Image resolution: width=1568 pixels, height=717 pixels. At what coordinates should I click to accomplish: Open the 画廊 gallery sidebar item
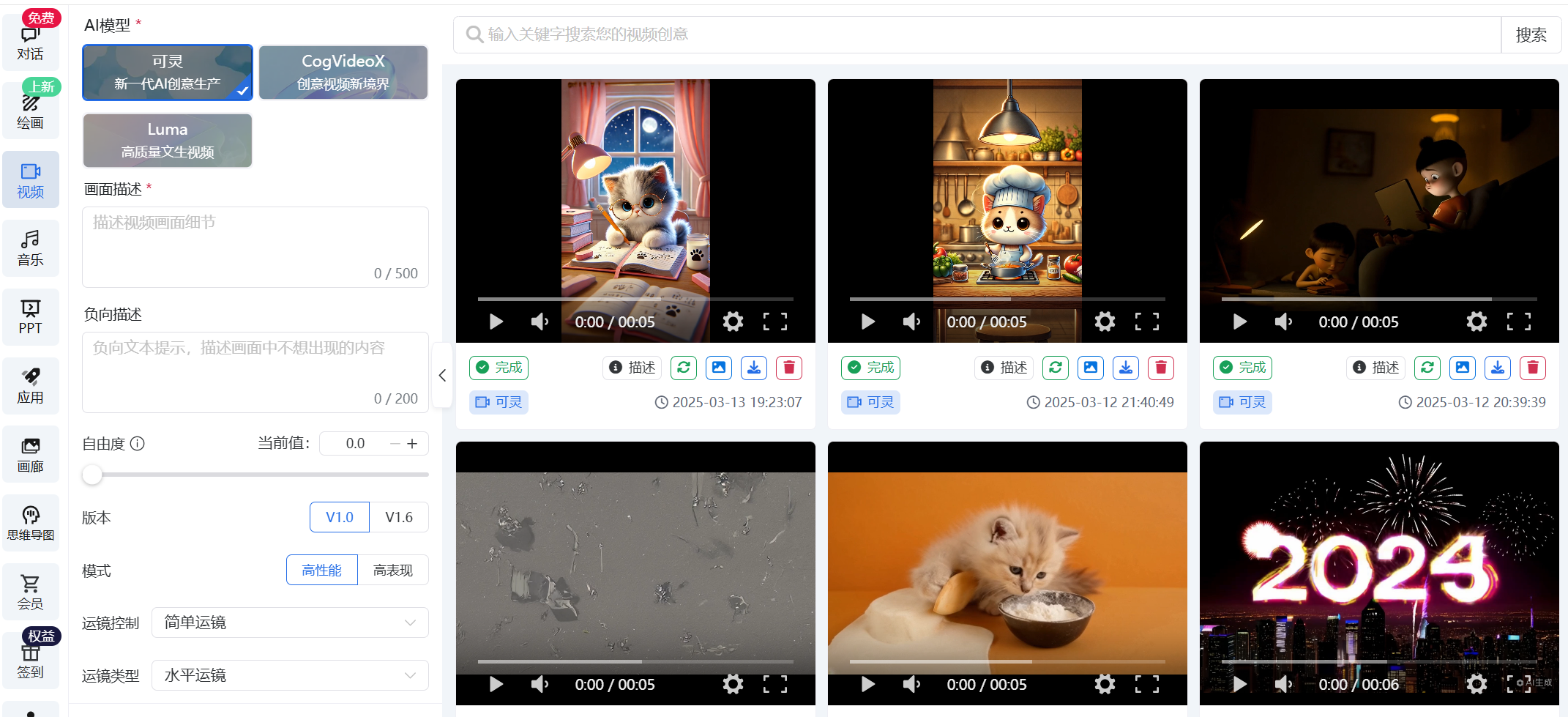point(31,455)
